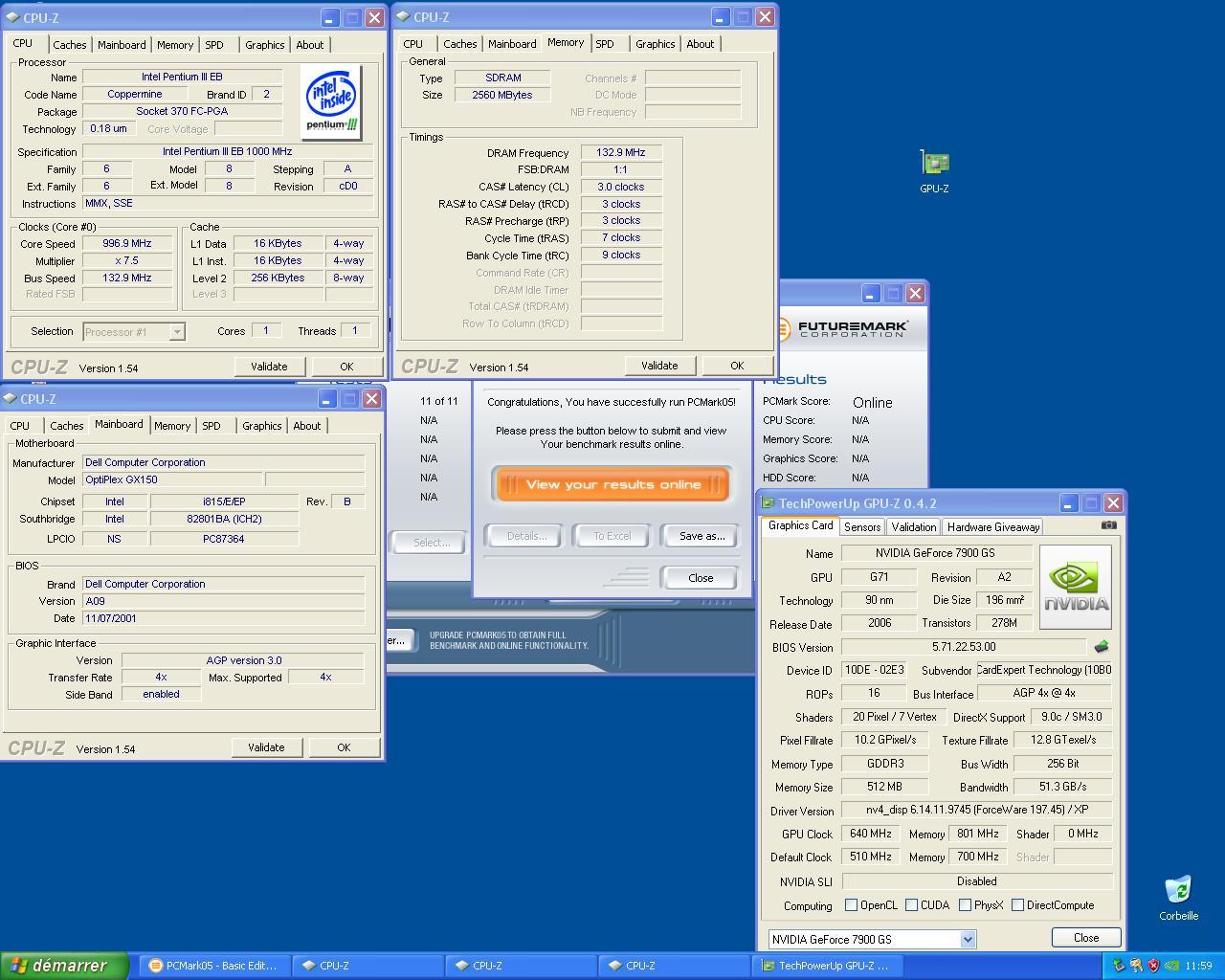Click the NVIDIA SLI value Disabled
Viewport: 1225px width, 980px height.
click(977, 880)
